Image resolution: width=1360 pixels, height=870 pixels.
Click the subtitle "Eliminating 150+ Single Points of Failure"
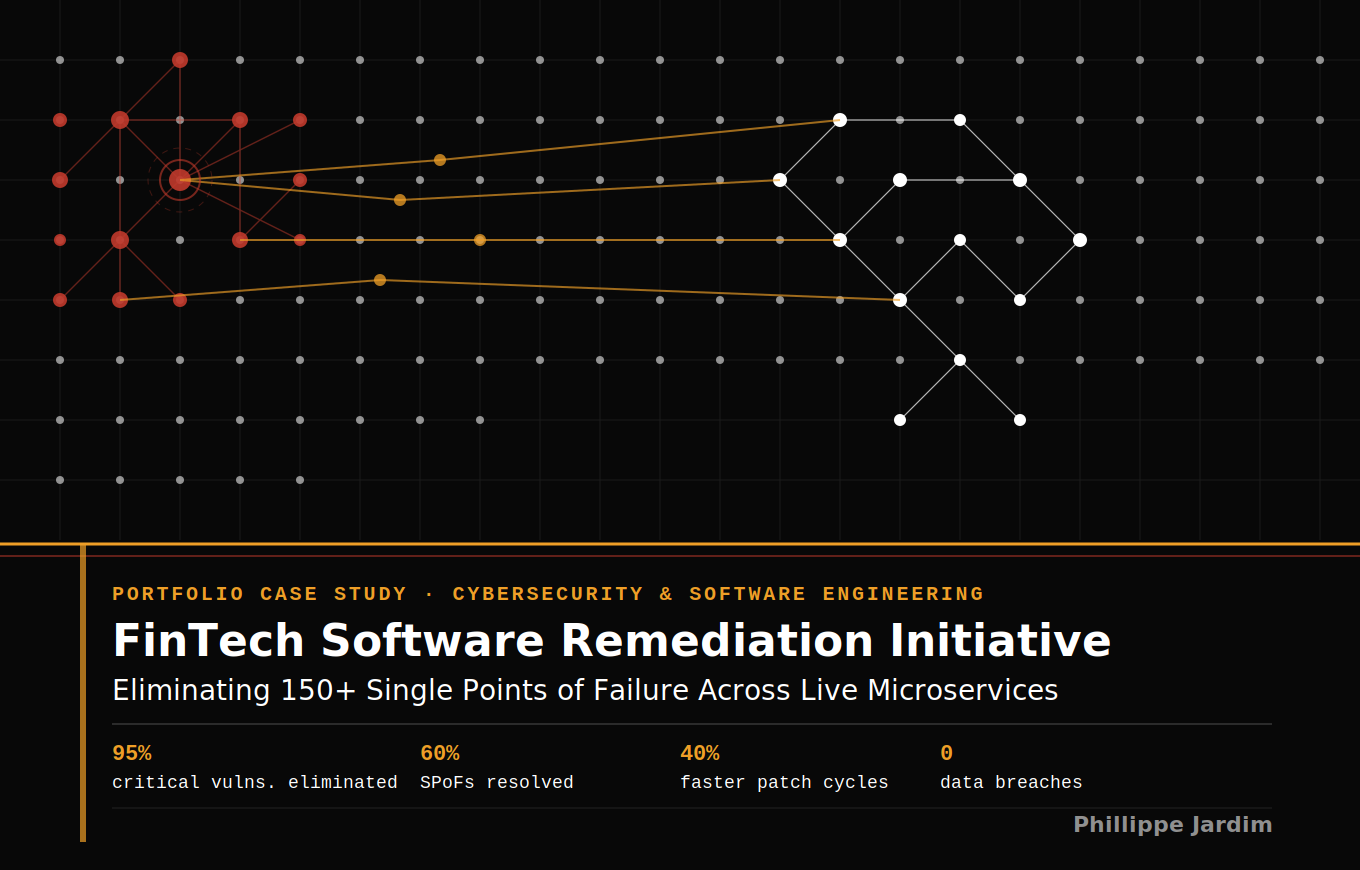[585, 691]
